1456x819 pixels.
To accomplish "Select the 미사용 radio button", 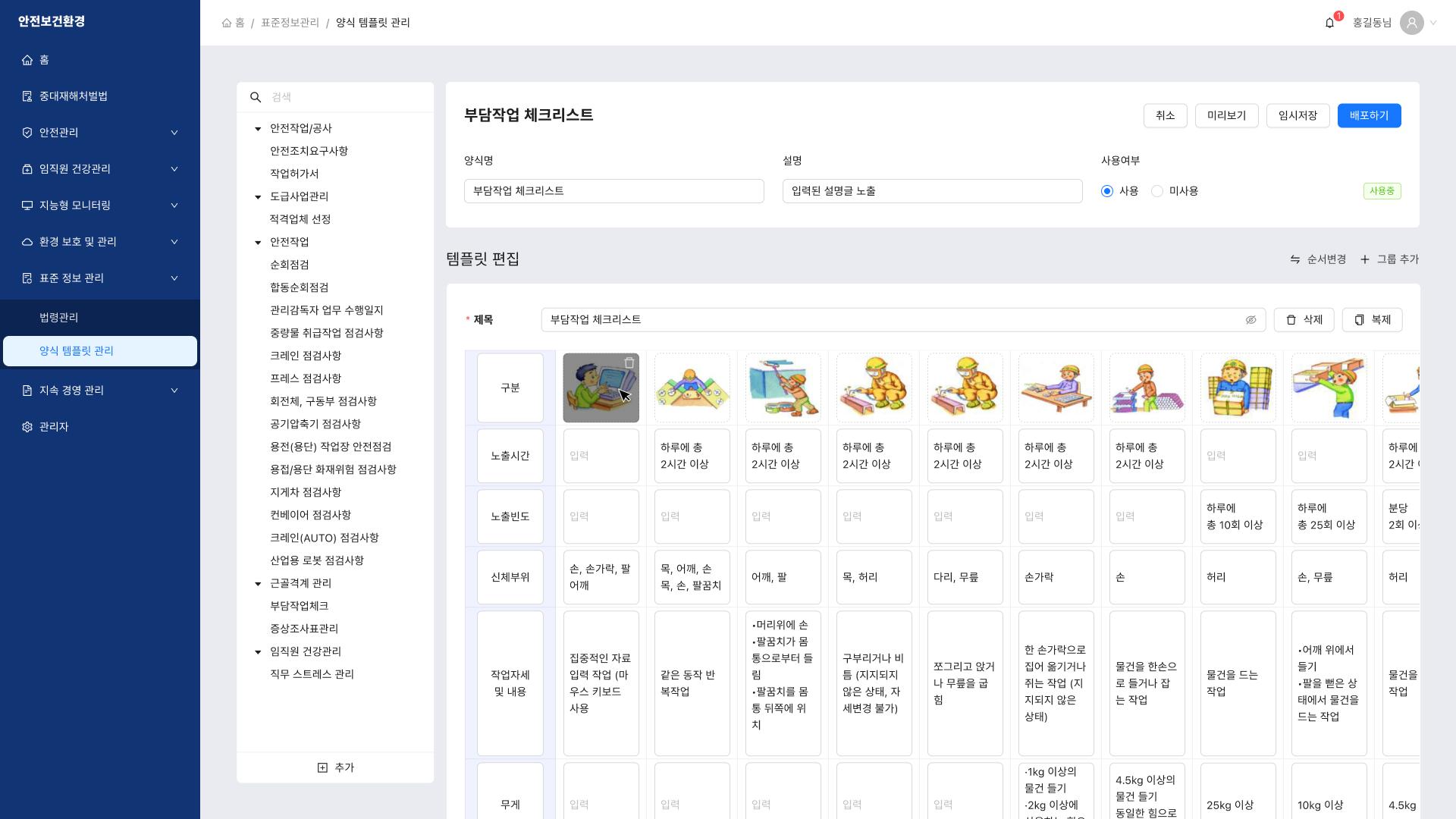I will [x=1157, y=191].
